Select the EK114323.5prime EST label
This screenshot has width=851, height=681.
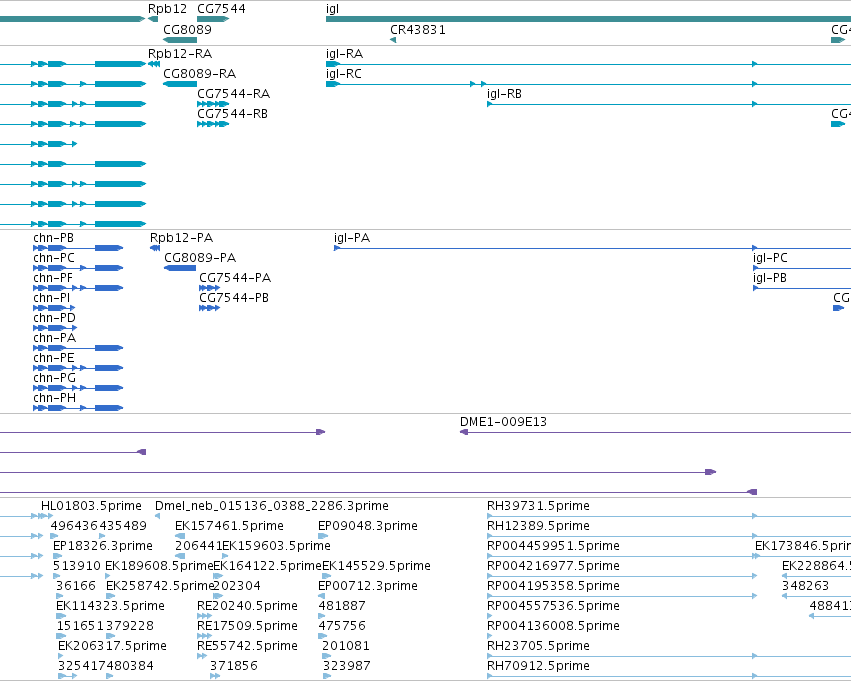(110, 606)
